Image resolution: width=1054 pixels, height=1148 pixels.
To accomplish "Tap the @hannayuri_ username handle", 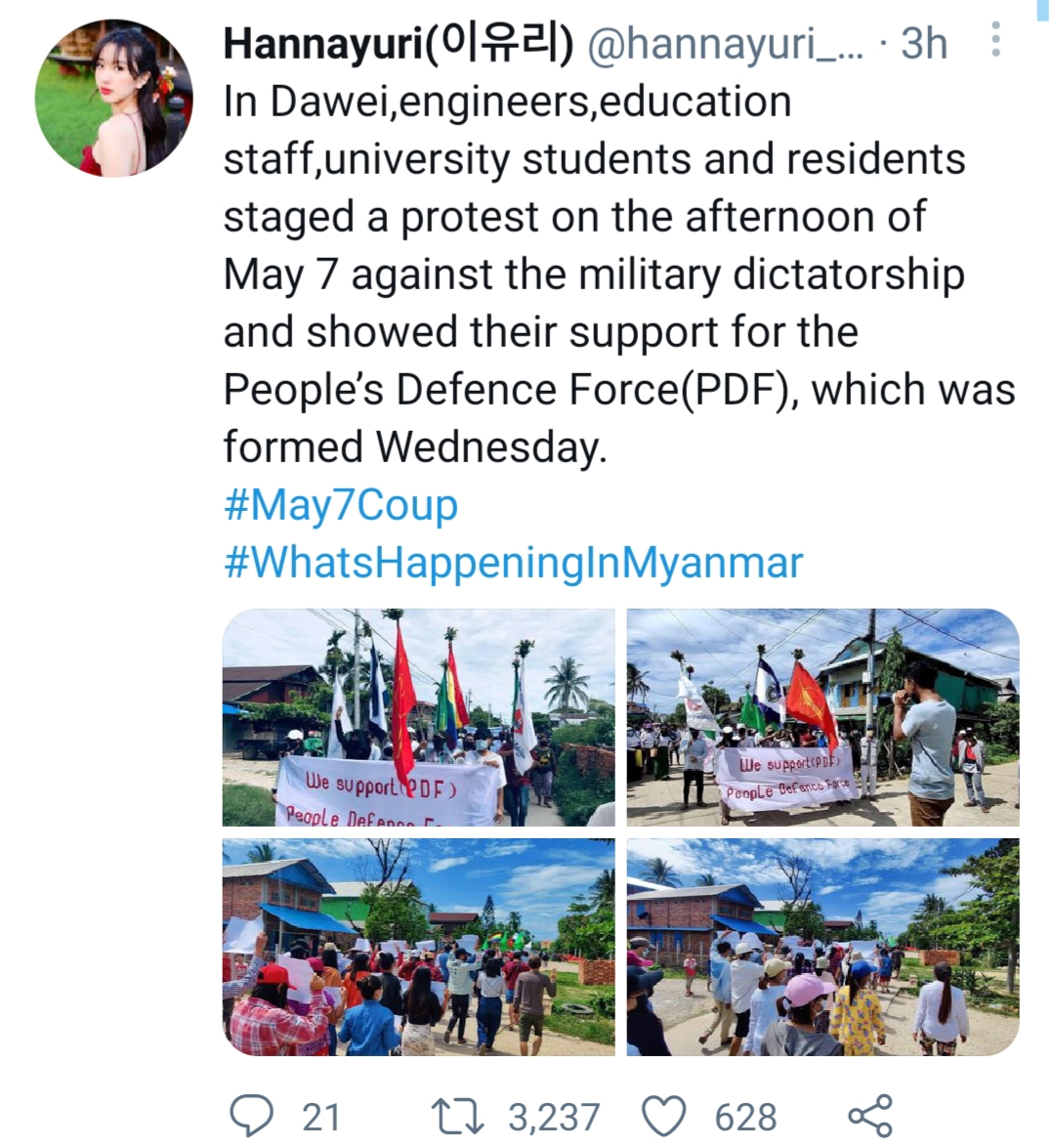I will pos(726,44).
